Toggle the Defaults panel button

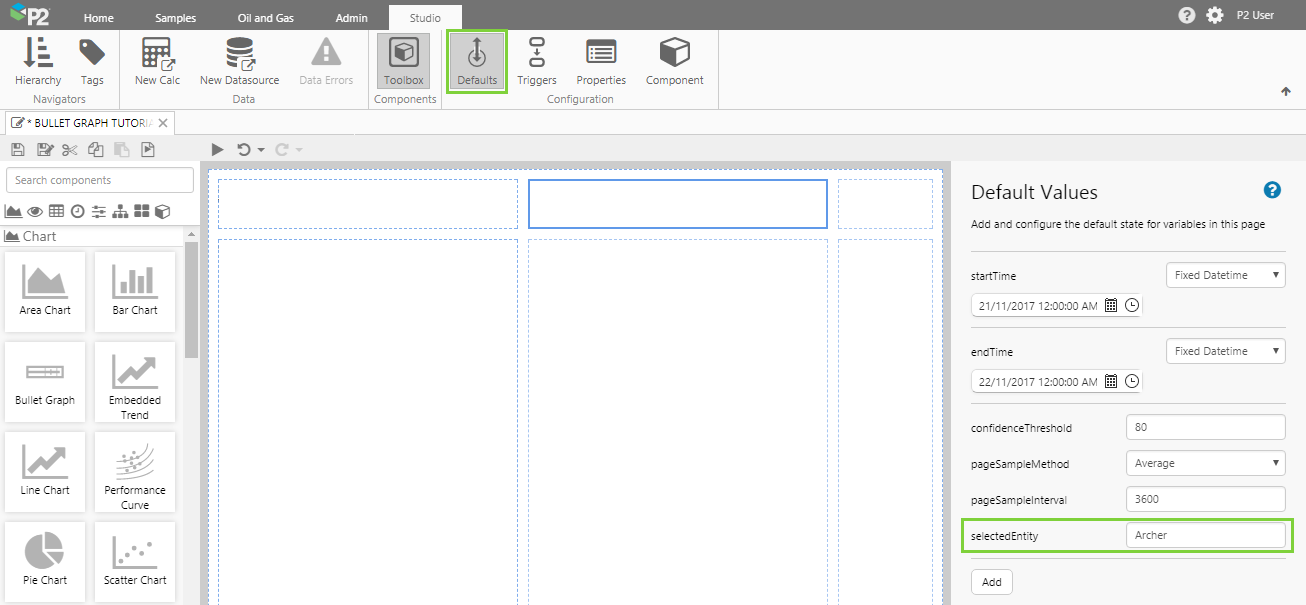click(x=477, y=62)
